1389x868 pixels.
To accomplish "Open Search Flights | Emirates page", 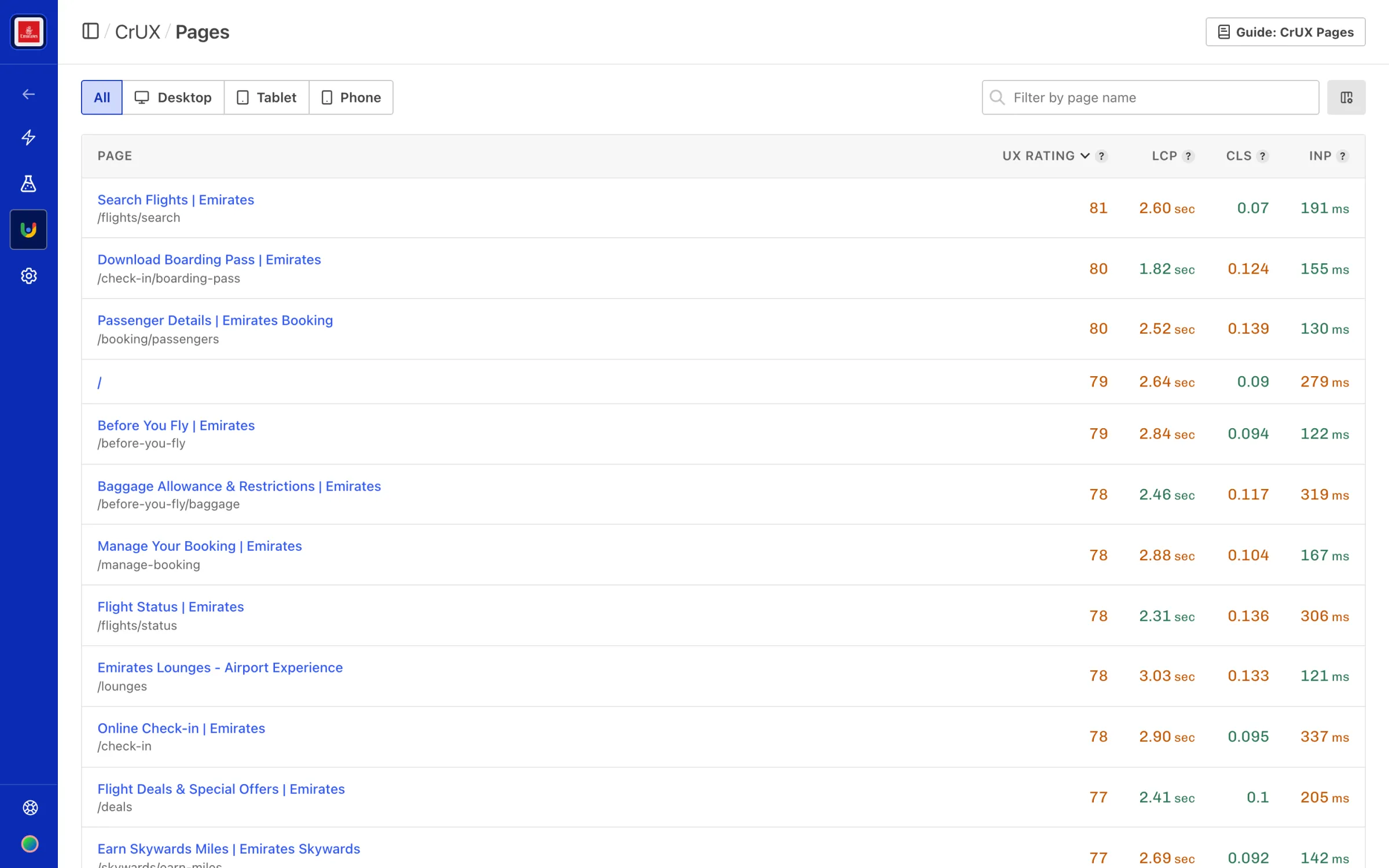I will pos(176,200).
